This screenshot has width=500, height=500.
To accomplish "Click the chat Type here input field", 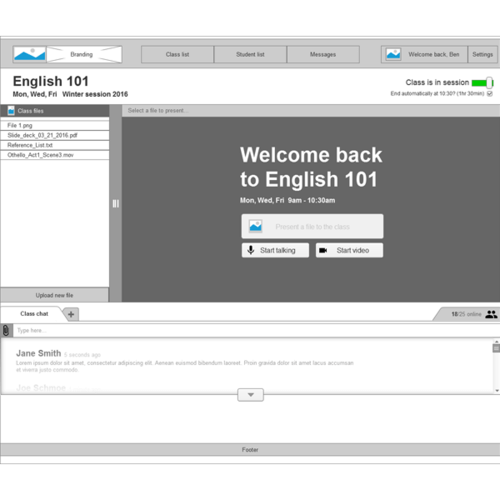I will click(256, 330).
